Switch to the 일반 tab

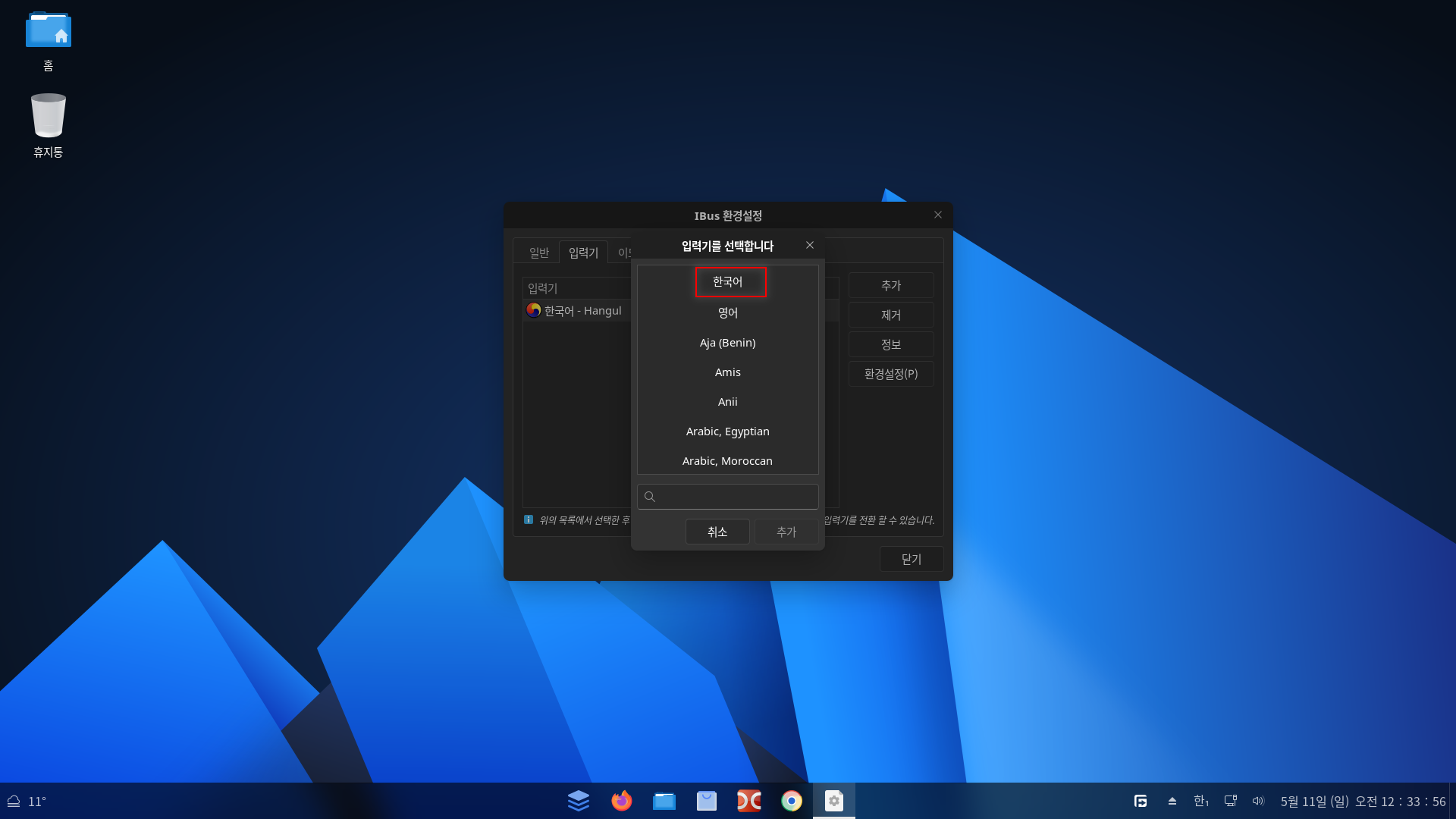point(538,253)
